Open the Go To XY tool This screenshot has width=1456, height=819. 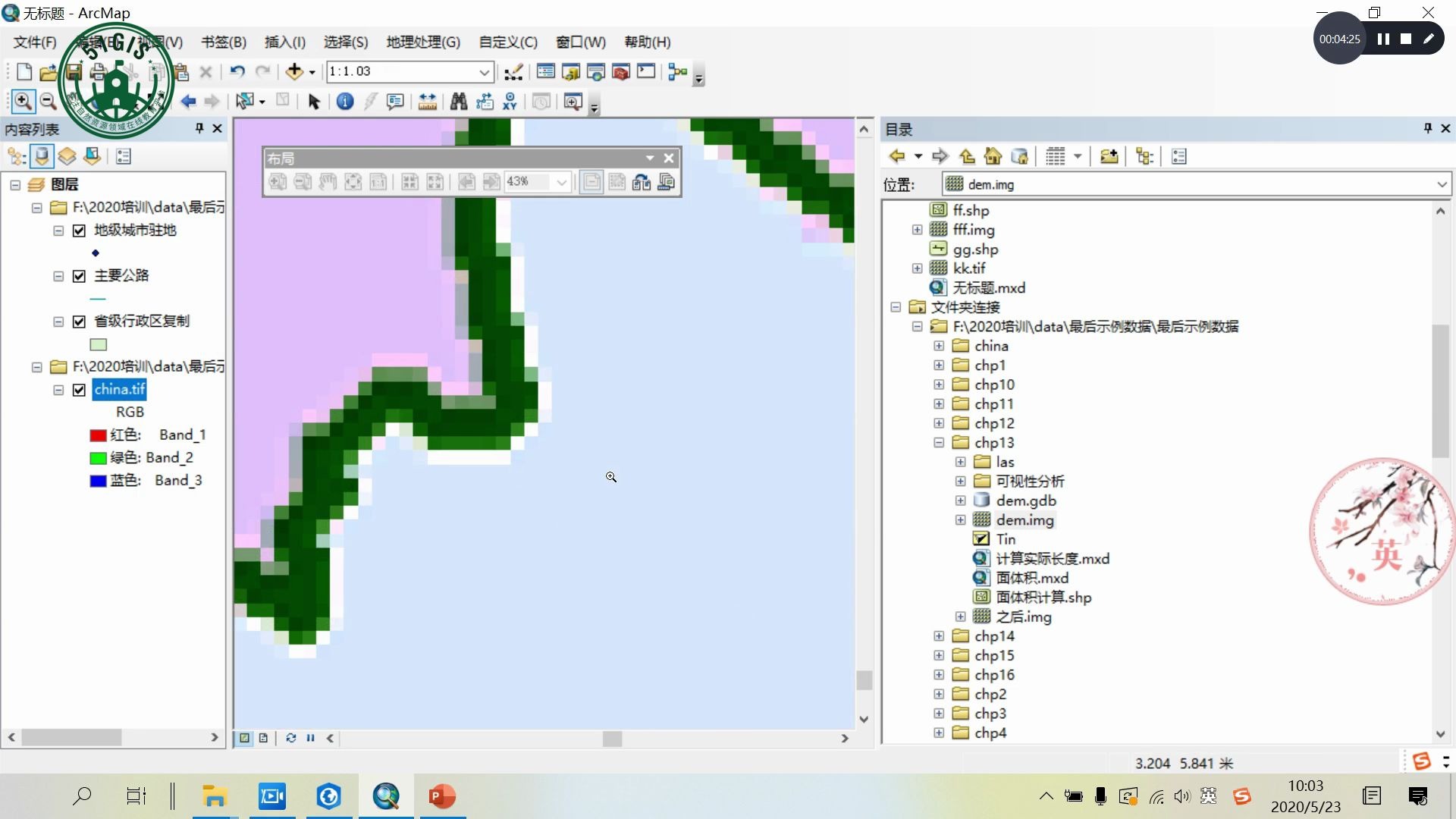510,102
